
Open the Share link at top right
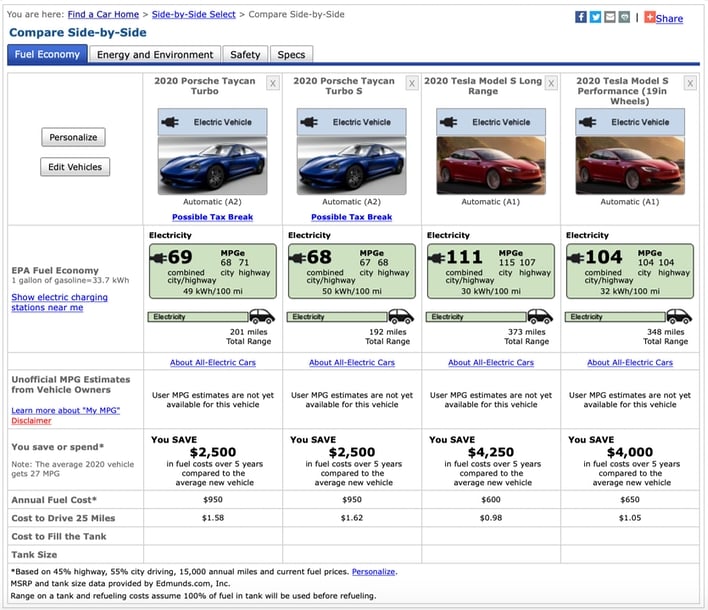click(669, 19)
